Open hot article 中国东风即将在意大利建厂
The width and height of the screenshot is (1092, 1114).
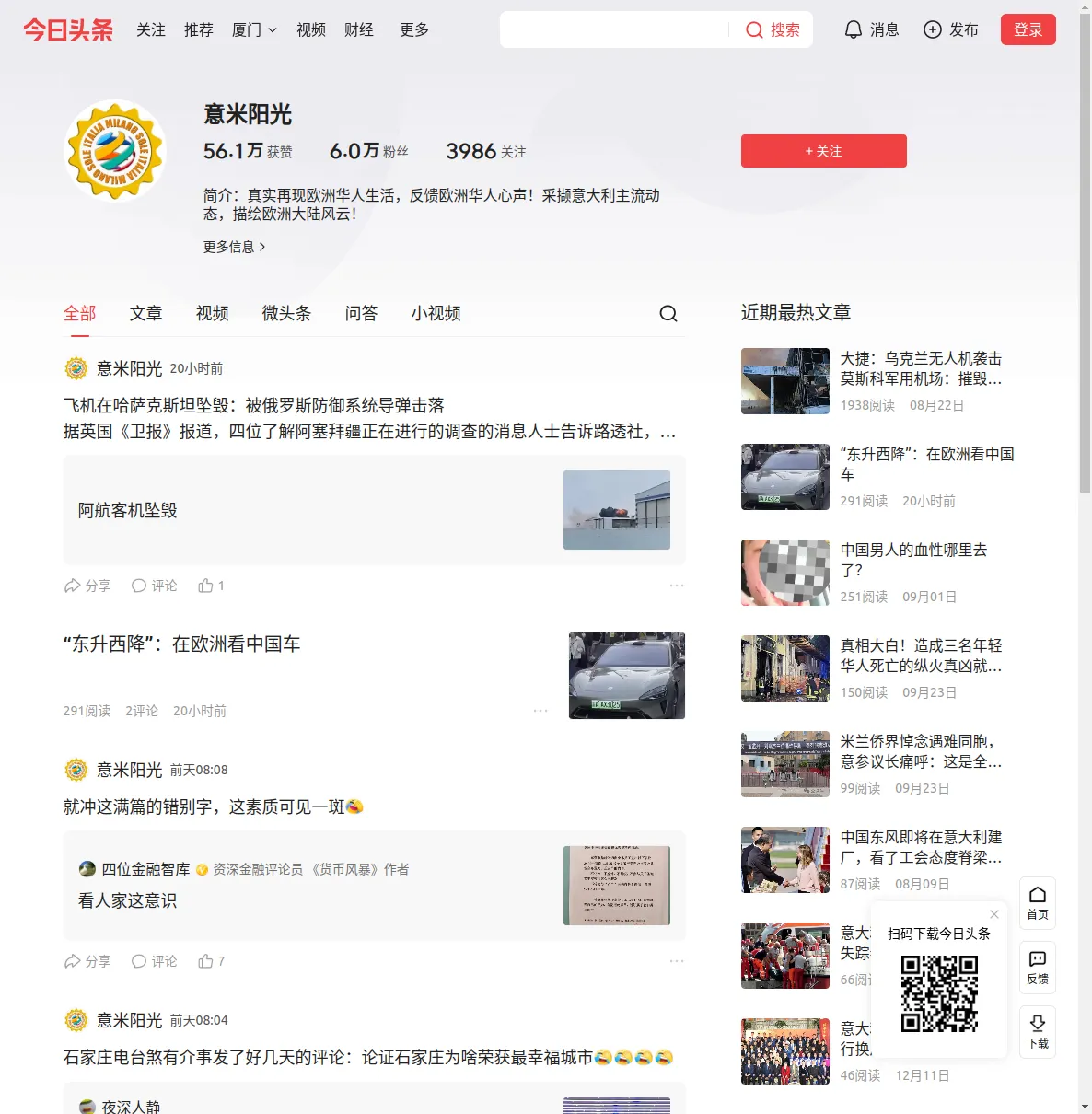(922, 847)
